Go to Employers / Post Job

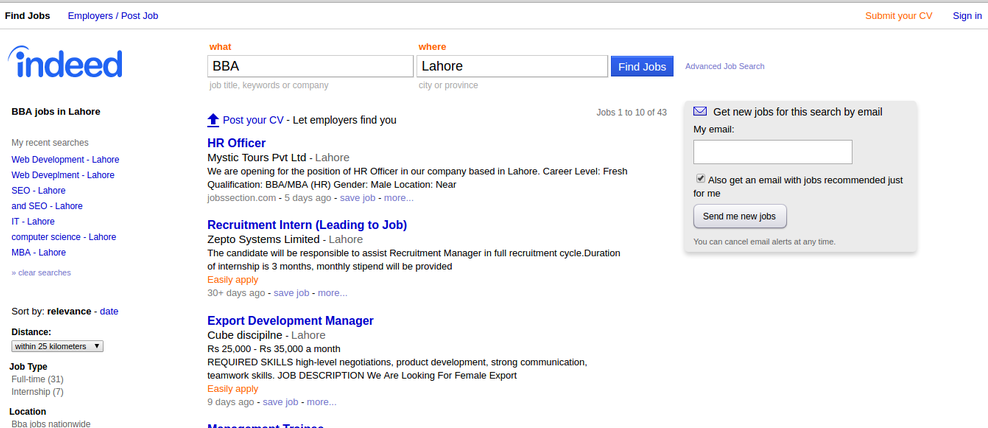(113, 16)
